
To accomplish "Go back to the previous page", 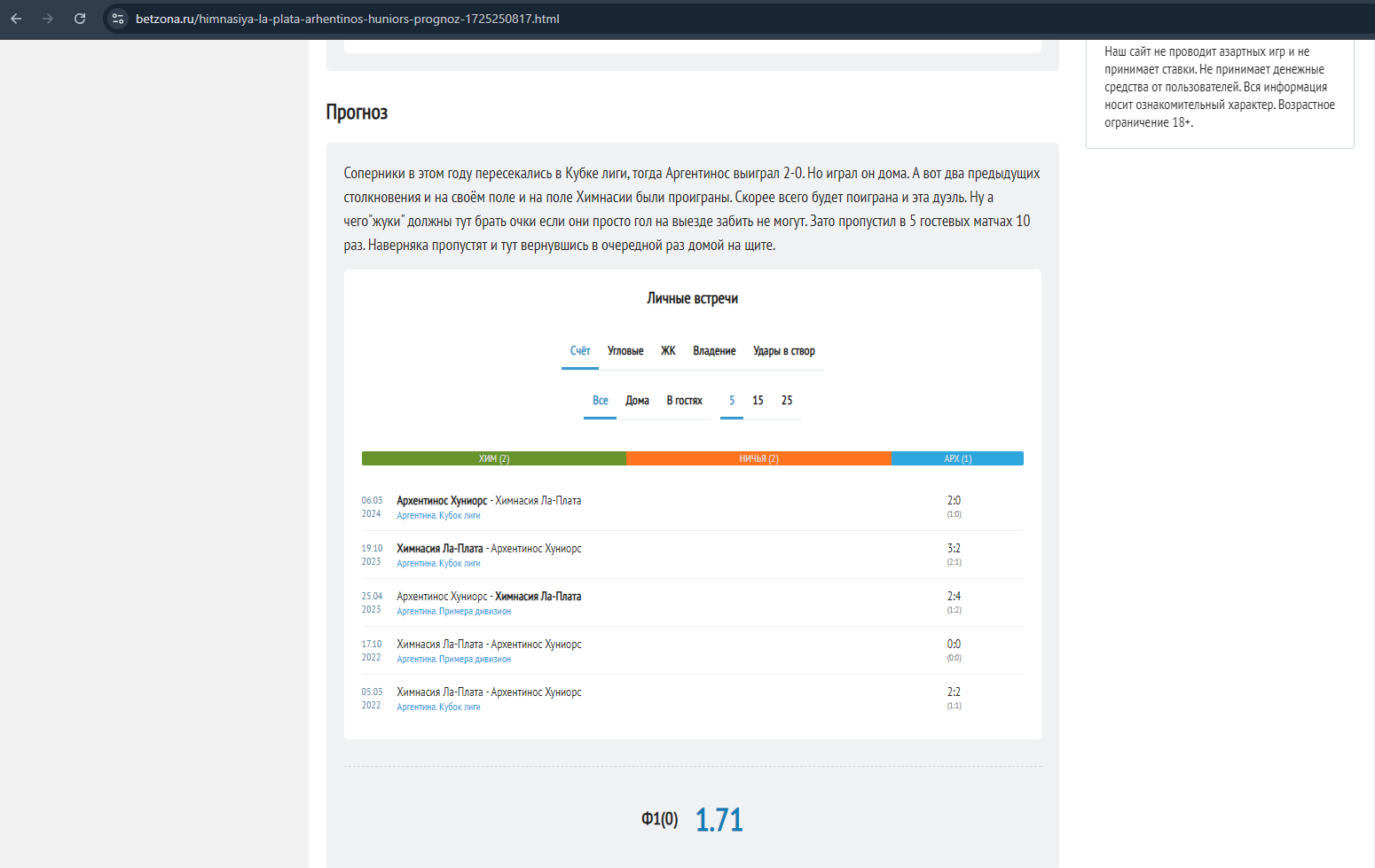I will [16, 19].
